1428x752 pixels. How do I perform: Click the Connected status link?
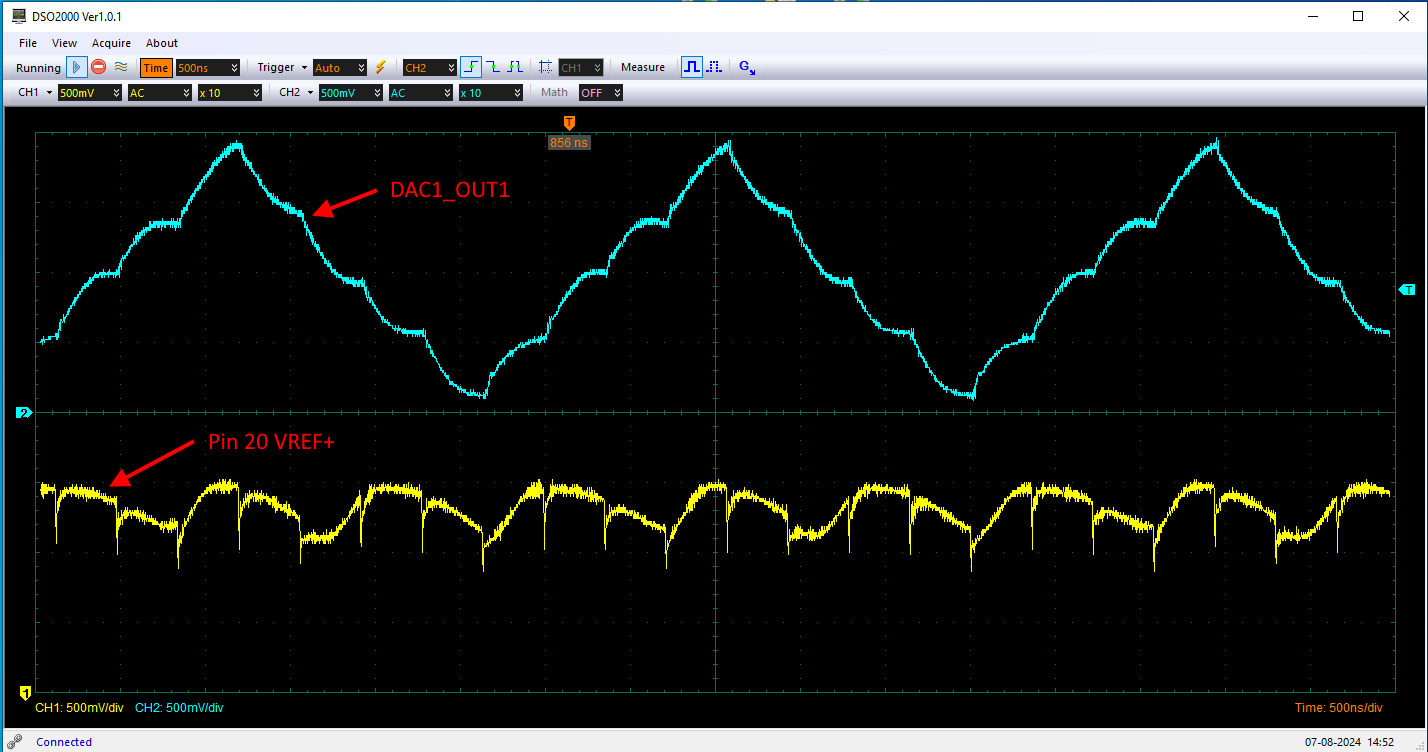click(x=63, y=742)
